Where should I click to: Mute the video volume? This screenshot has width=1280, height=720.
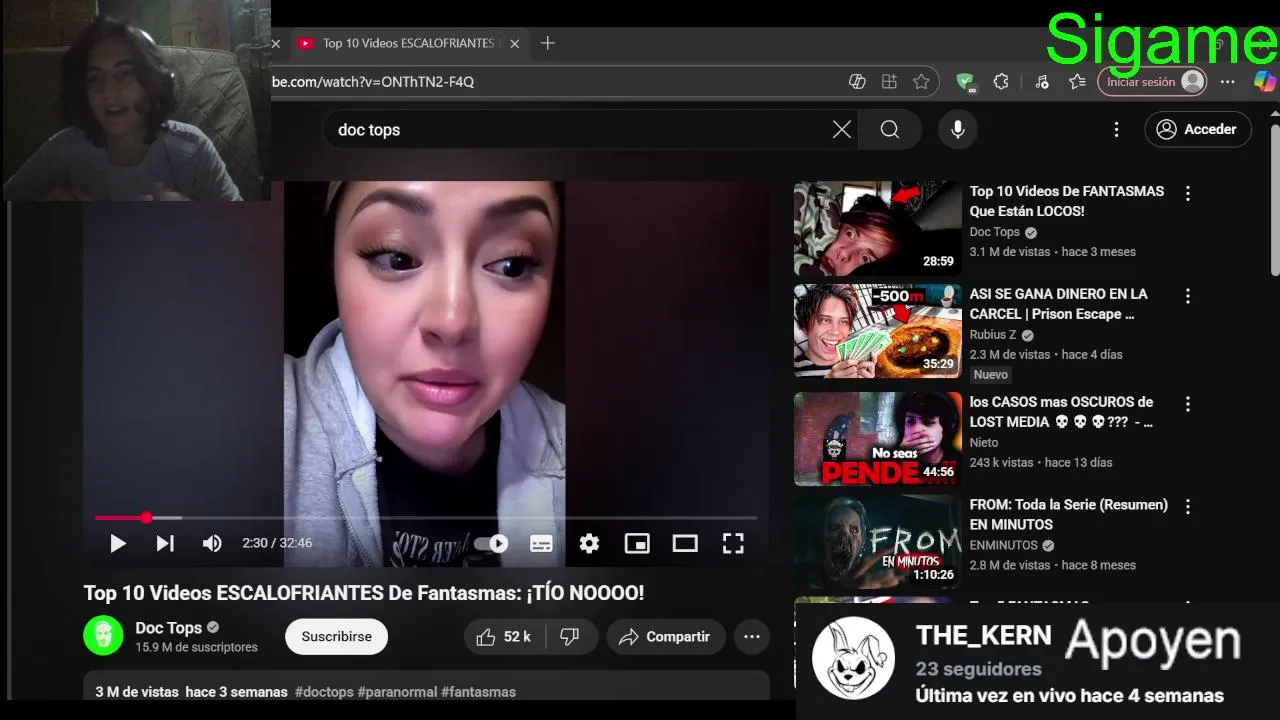[212, 543]
